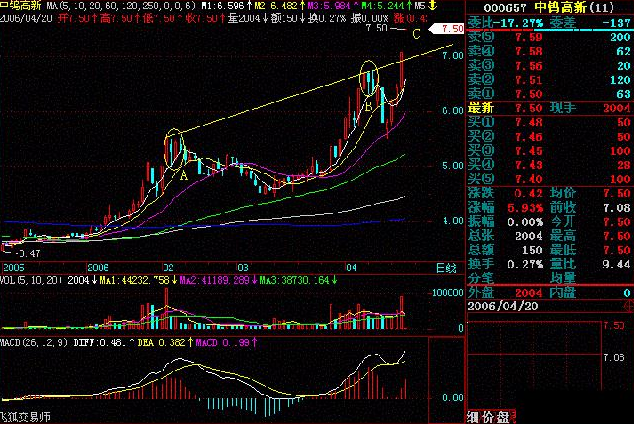Click the M5 down arrow indicator
Viewport: 634px width, 424px height.
click(425, 6)
